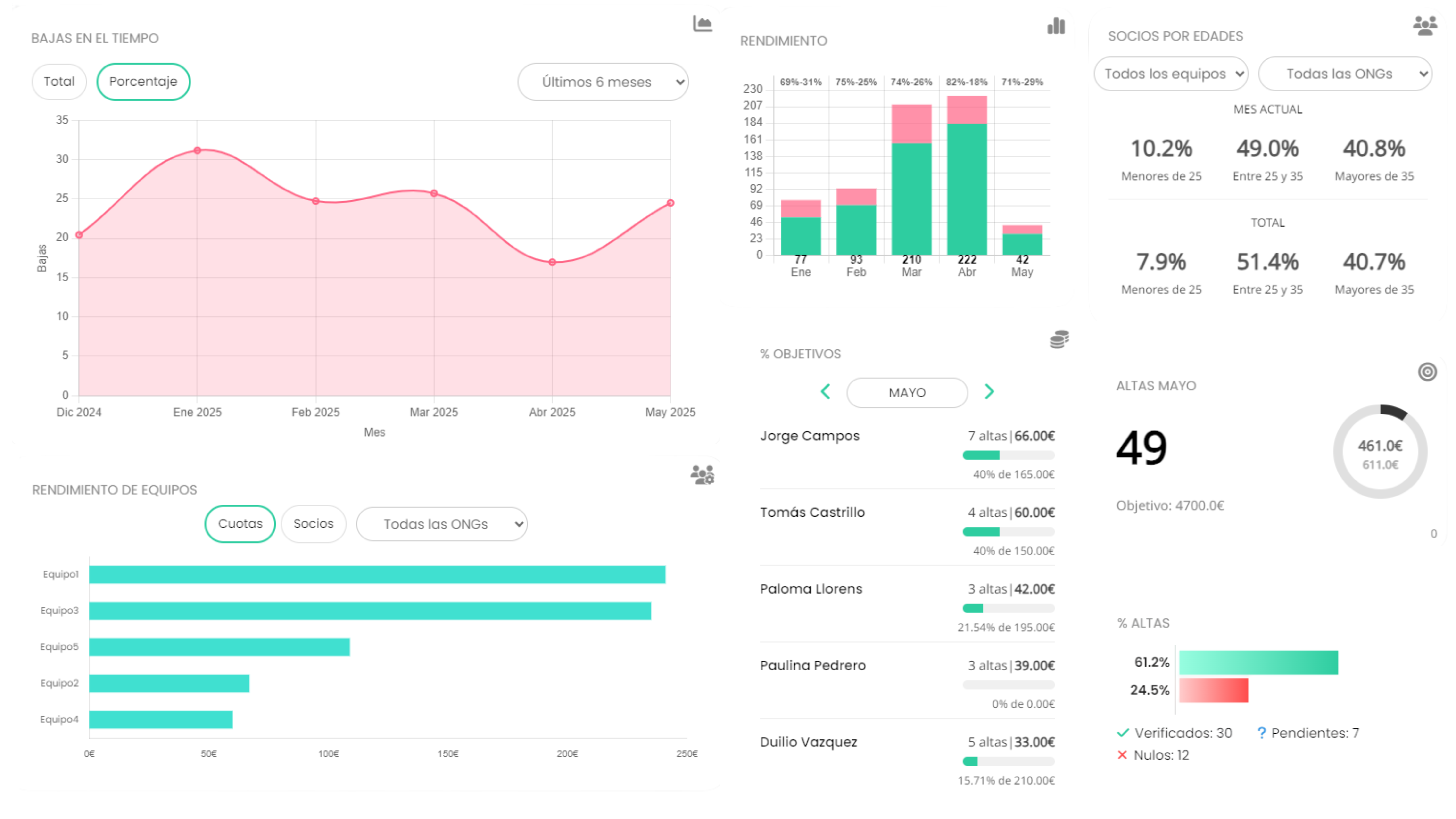Go to the next month with right chevron
The image size is (1456, 819).
[989, 391]
